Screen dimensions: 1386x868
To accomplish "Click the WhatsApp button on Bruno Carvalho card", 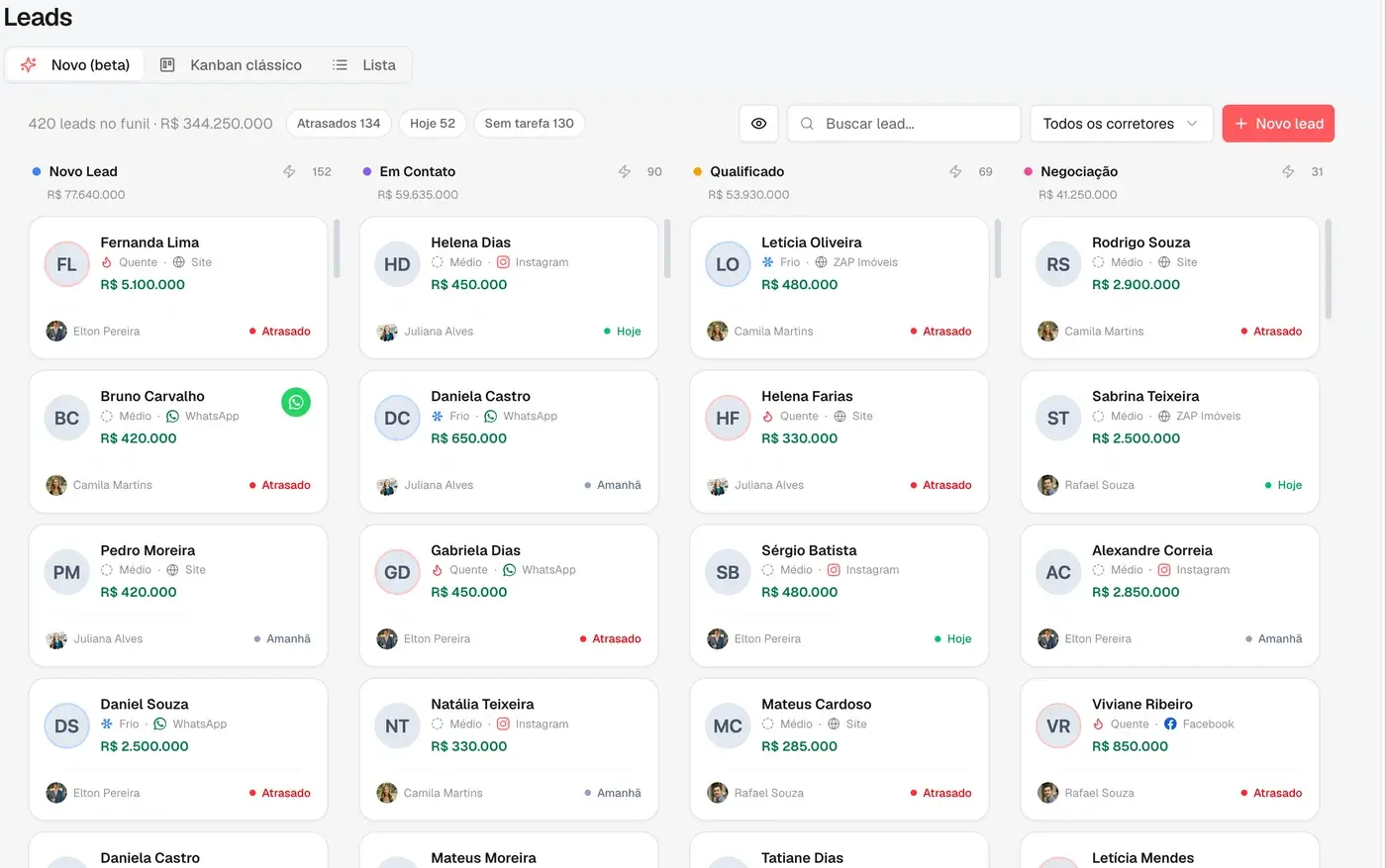I will point(296,402).
